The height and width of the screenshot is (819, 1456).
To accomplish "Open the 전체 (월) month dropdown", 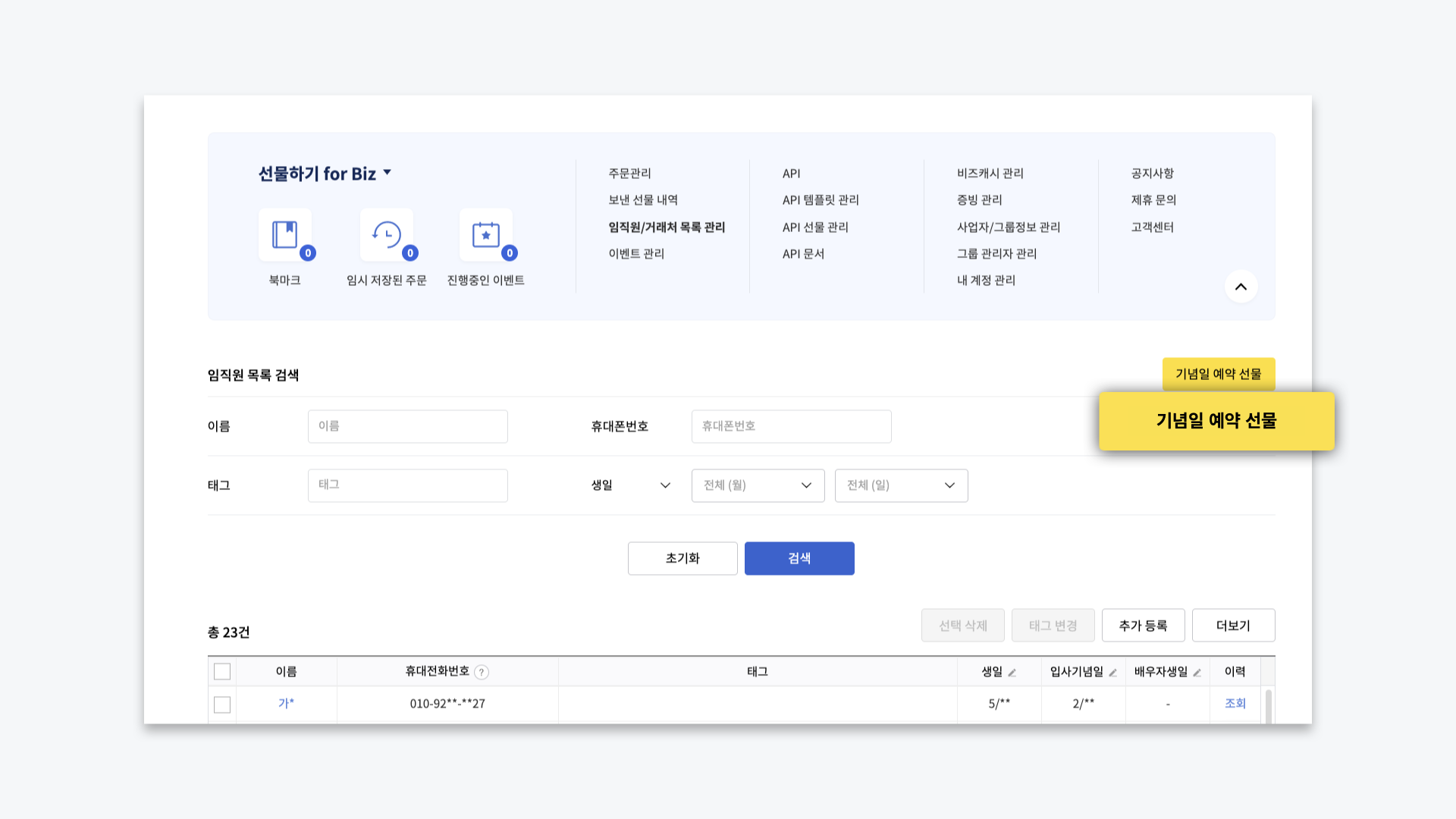I will [758, 485].
